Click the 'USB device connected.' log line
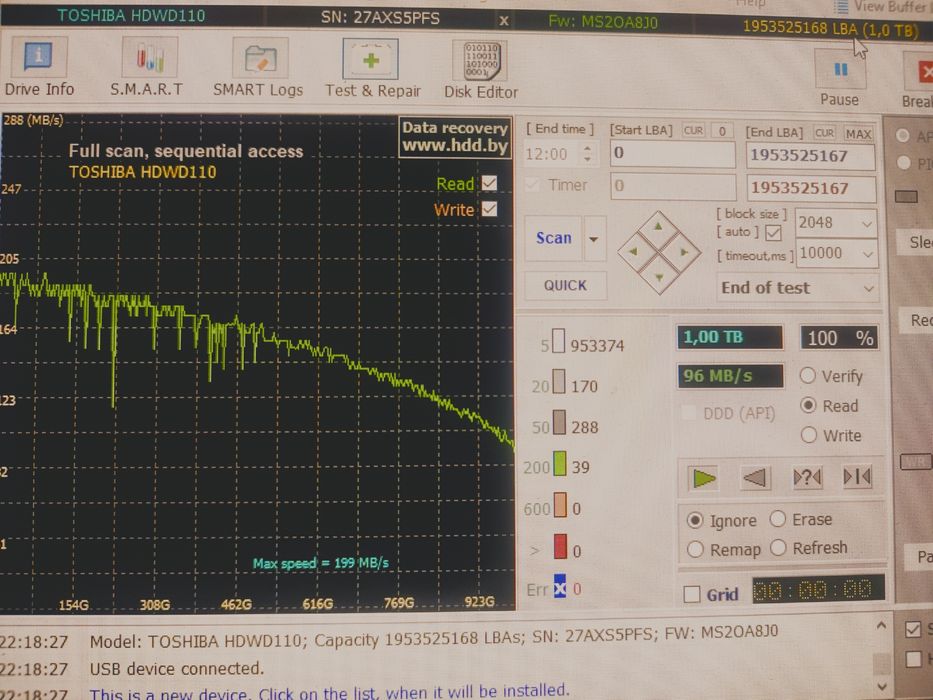Screen dimensions: 933x700 (176, 668)
